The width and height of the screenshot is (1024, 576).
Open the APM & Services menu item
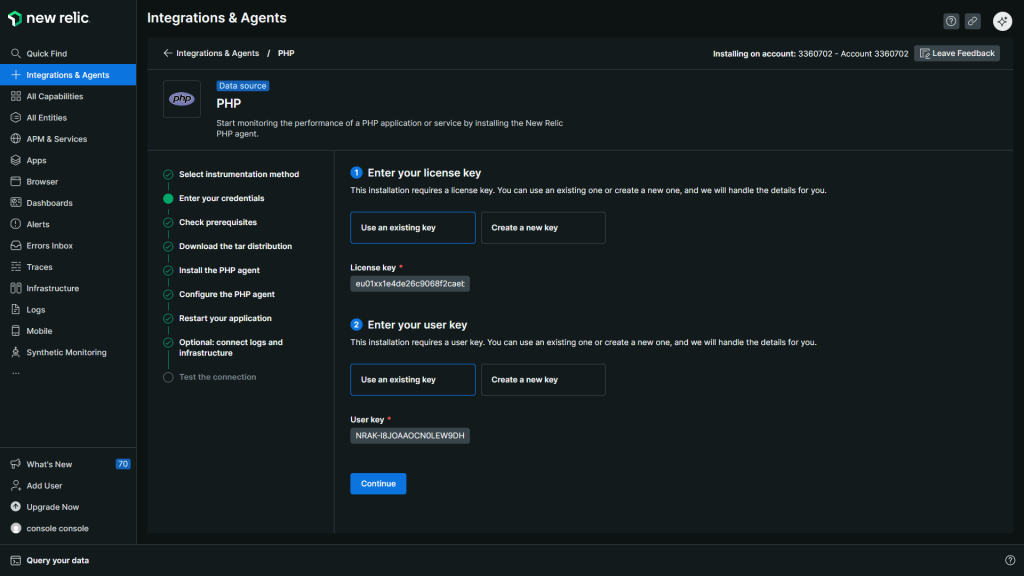(56, 139)
